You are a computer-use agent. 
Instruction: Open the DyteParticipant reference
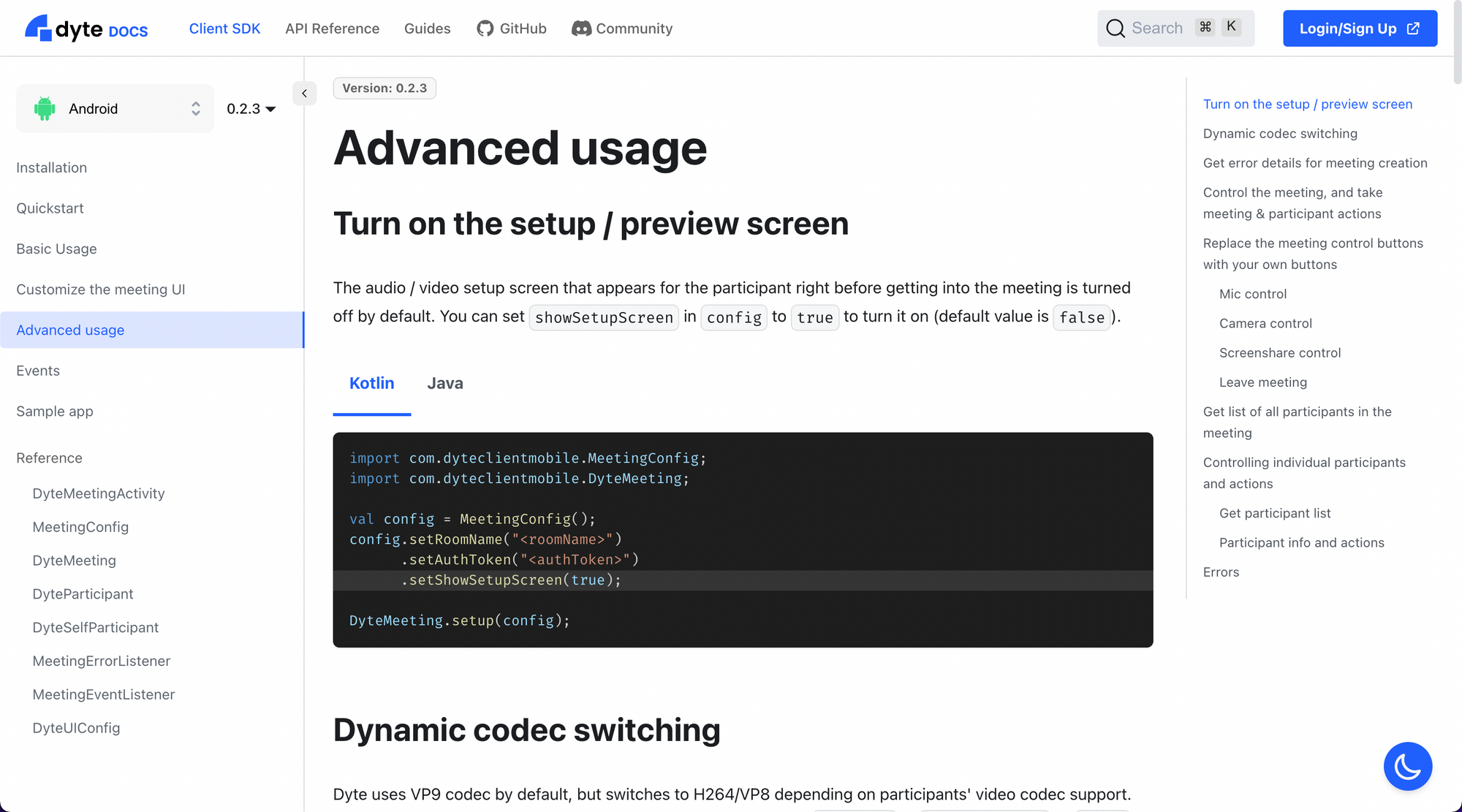[x=83, y=594]
